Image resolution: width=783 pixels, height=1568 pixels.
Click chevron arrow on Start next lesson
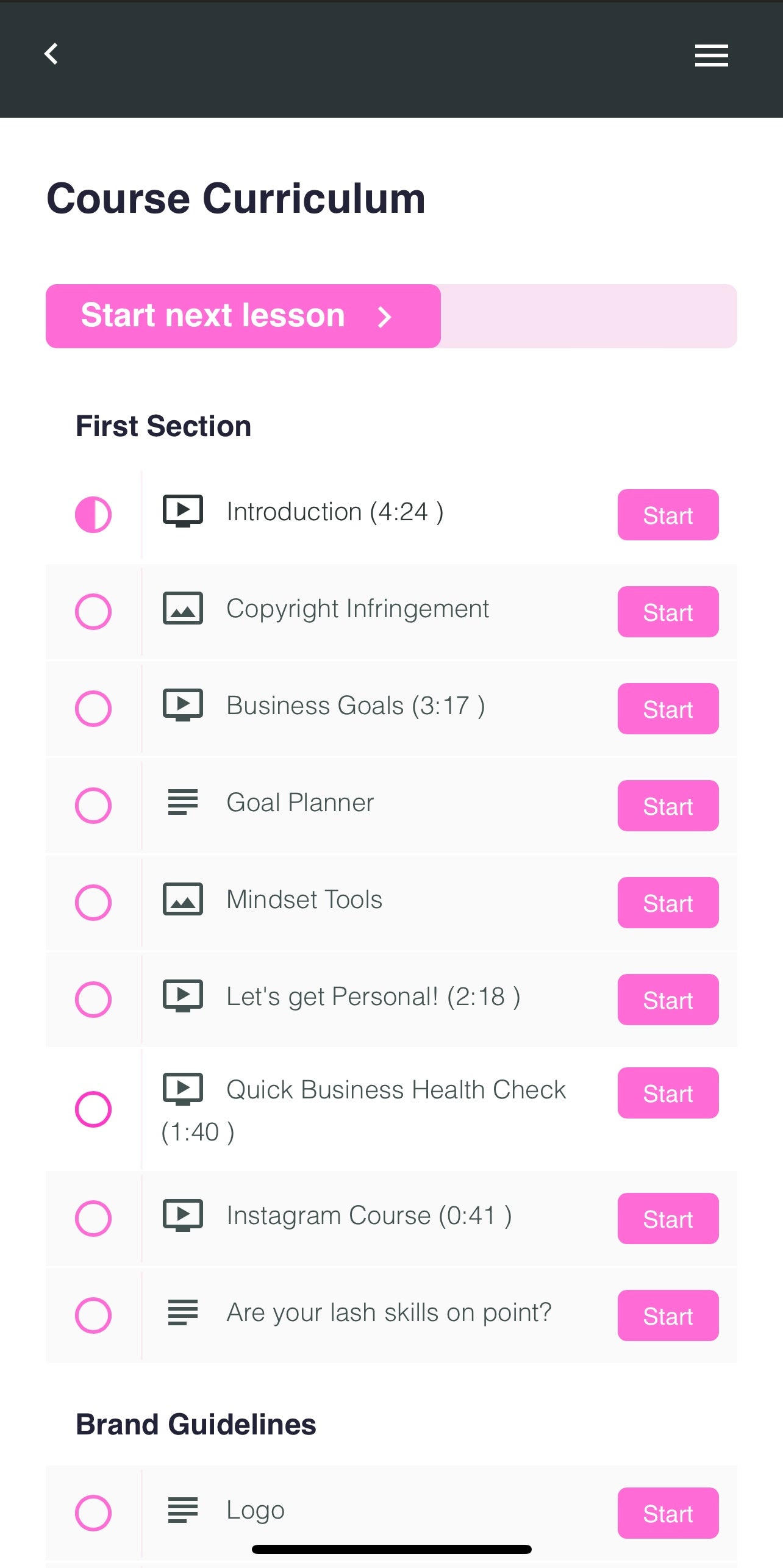[384, 317]
